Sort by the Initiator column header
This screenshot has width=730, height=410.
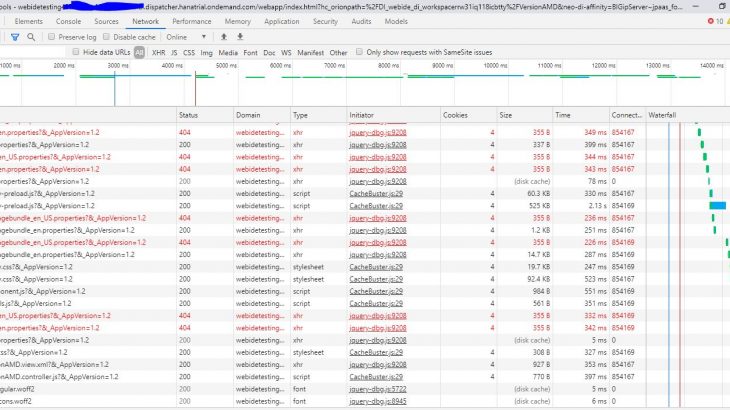(x=394, y=115)
